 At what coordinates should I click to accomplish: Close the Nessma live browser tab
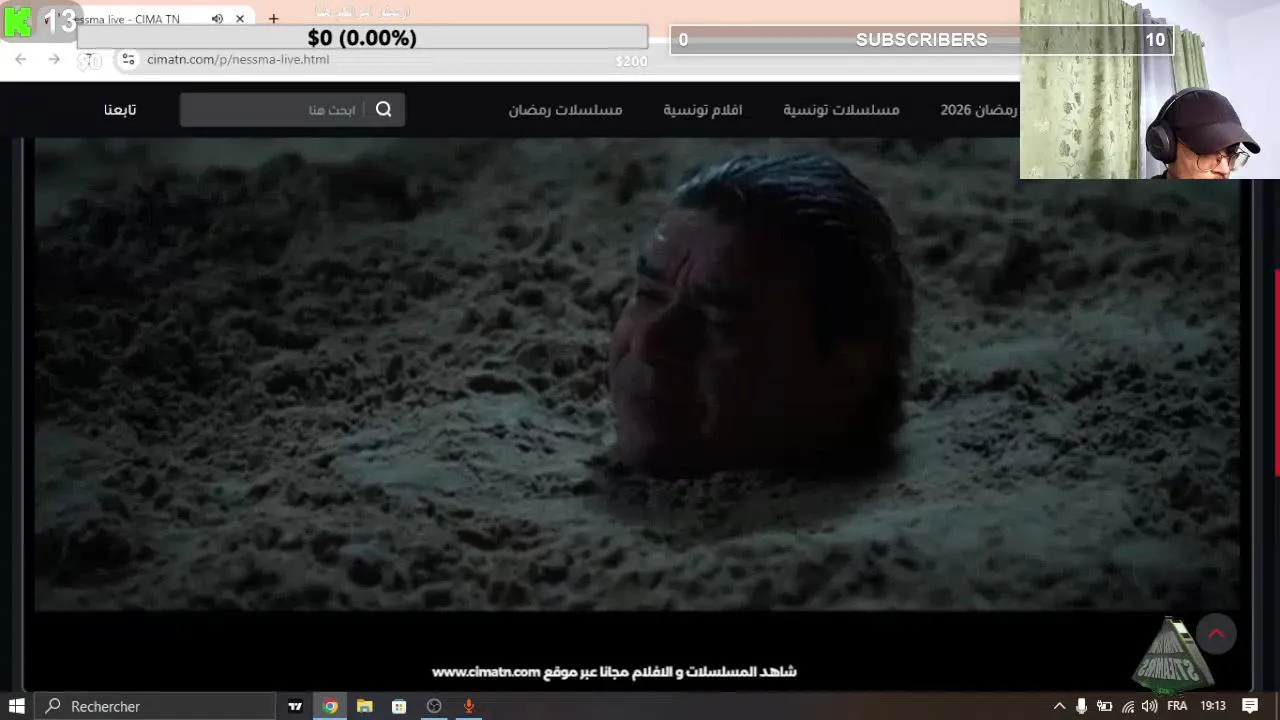tap(240, 19)
